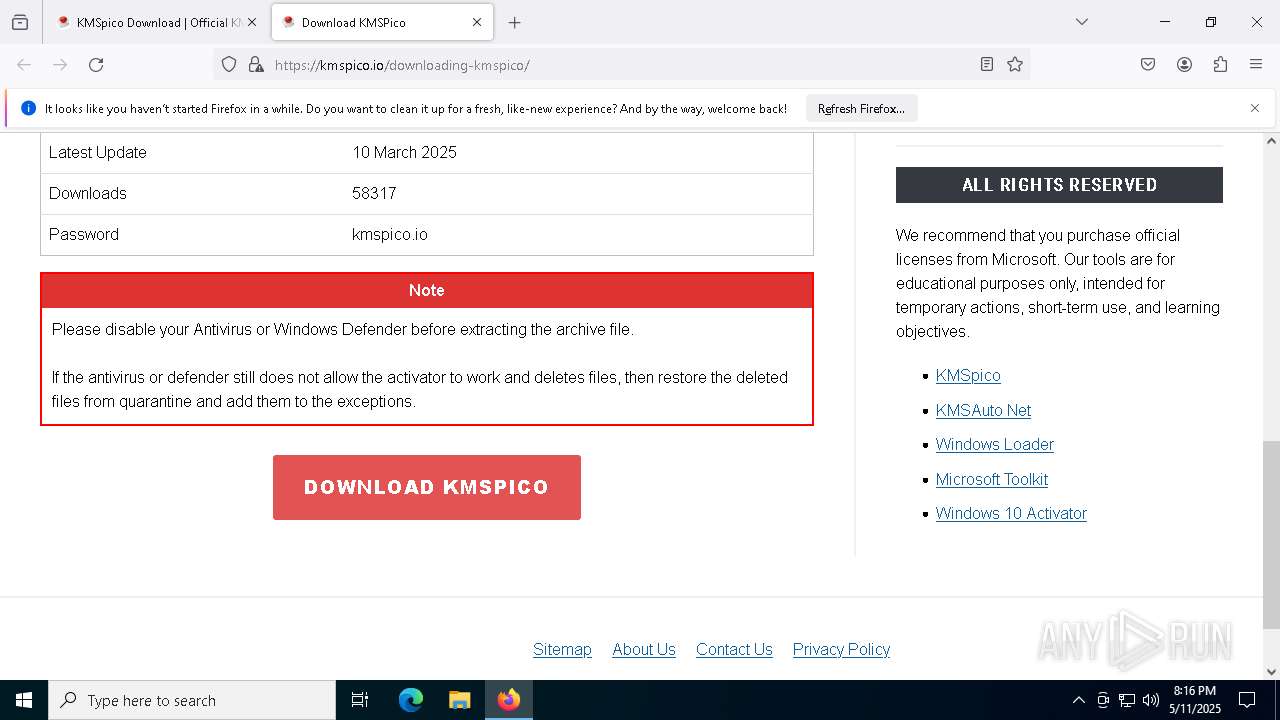
Task: Open the Contact Us footer link
Action: pos(734,649)
